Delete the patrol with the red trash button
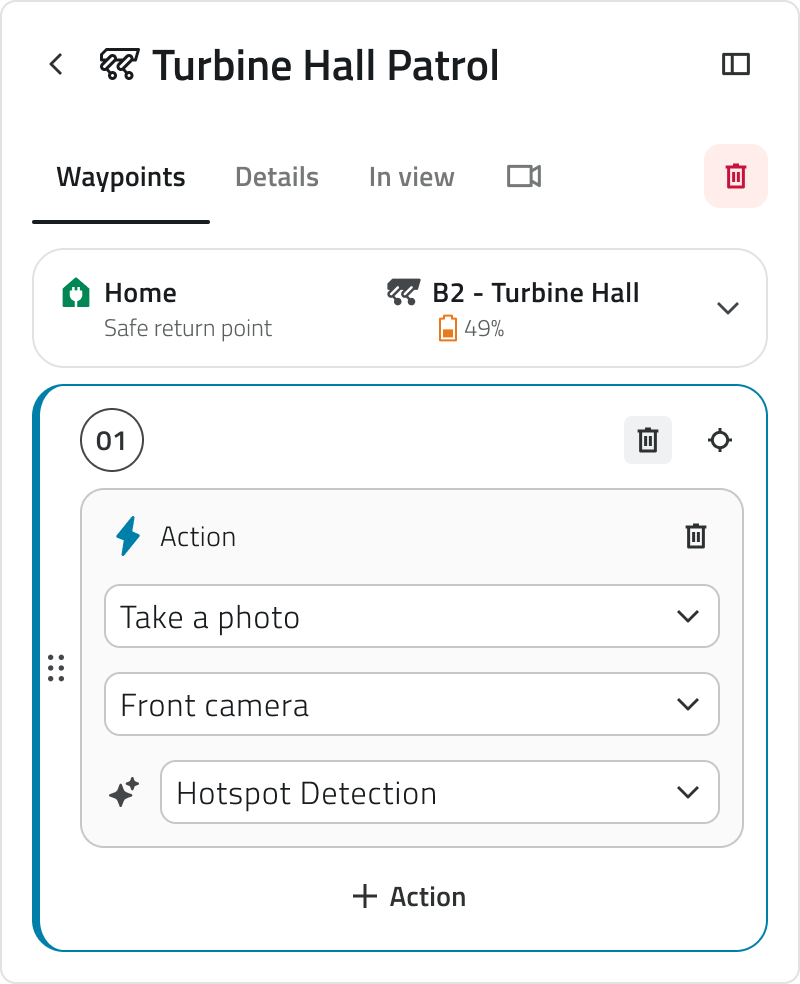The width and height of the screenshot is (800, 984). 735,176
